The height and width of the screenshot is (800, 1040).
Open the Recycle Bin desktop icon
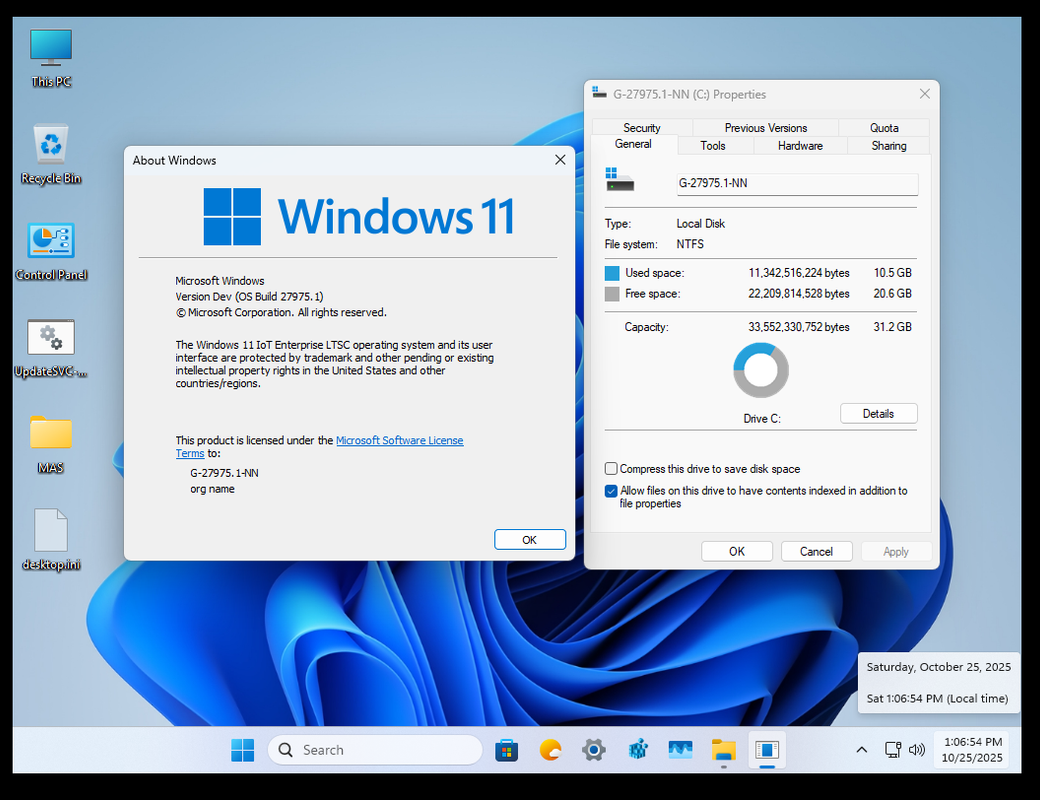(51, 155)
